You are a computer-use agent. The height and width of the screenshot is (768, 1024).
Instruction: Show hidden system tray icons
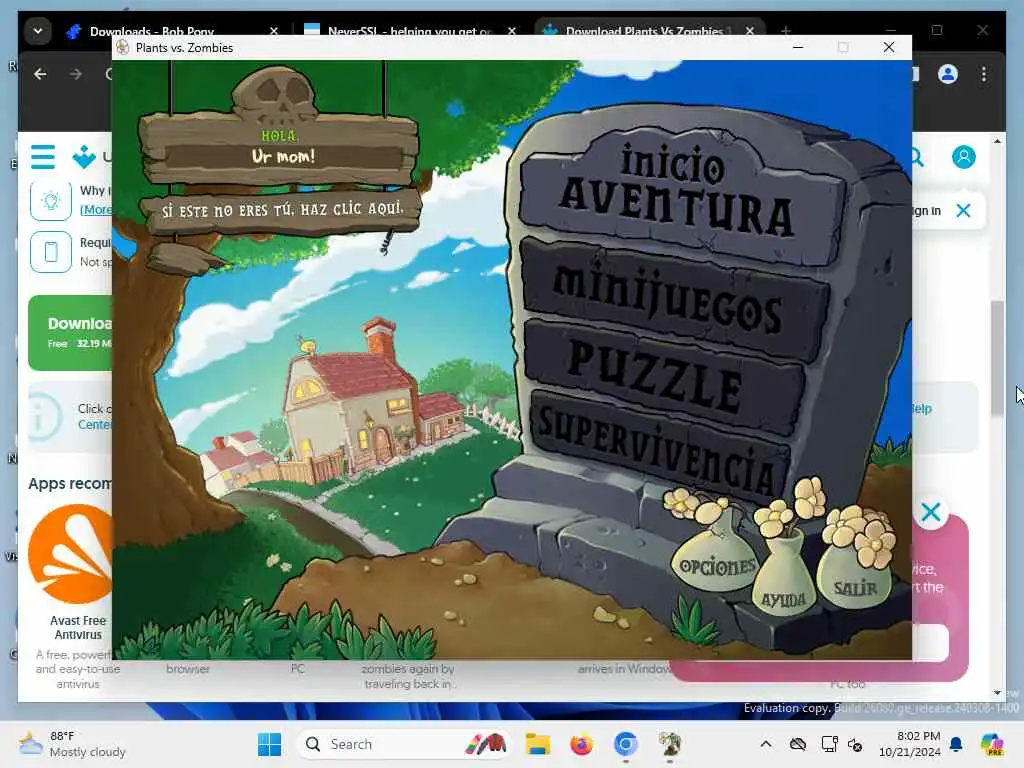coord(766,744)
